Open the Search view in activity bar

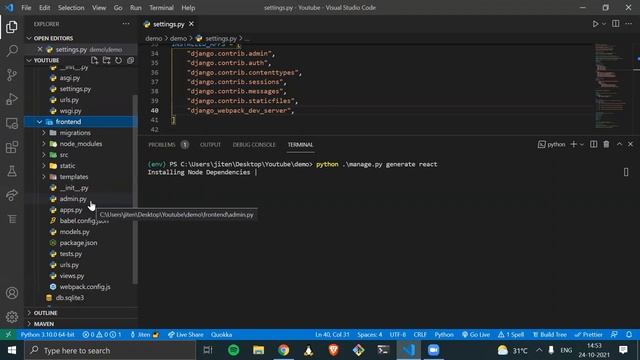pyautogui.click(x=12, y=51)
